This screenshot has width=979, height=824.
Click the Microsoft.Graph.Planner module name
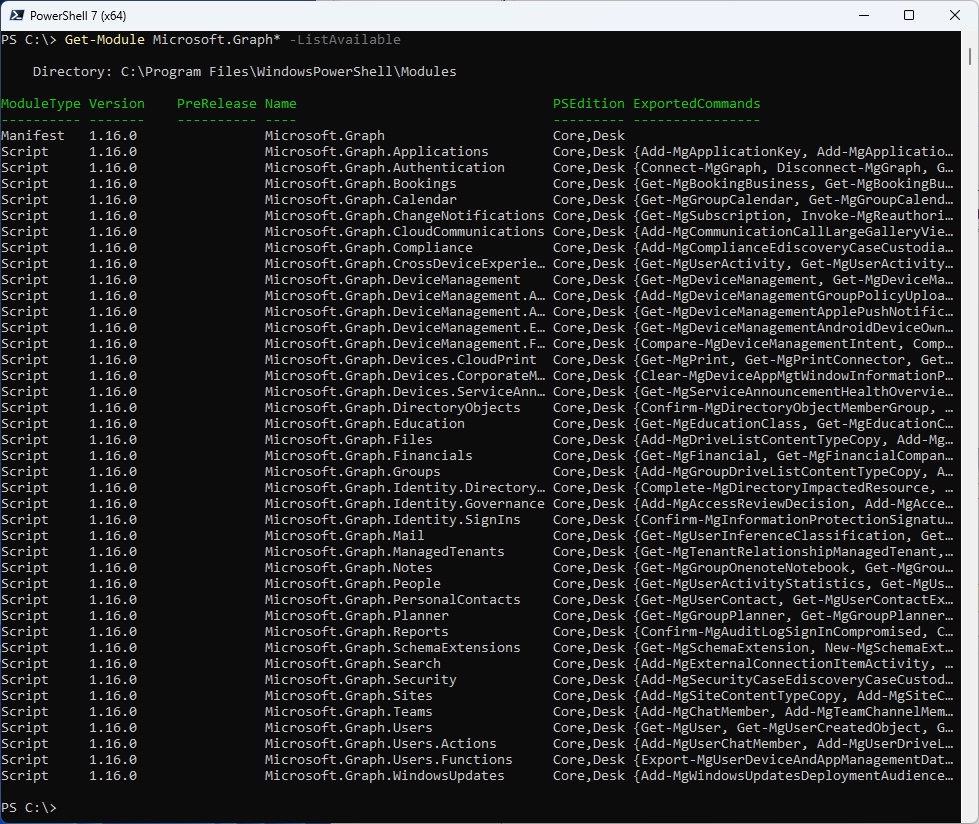(x=357, y=616)
